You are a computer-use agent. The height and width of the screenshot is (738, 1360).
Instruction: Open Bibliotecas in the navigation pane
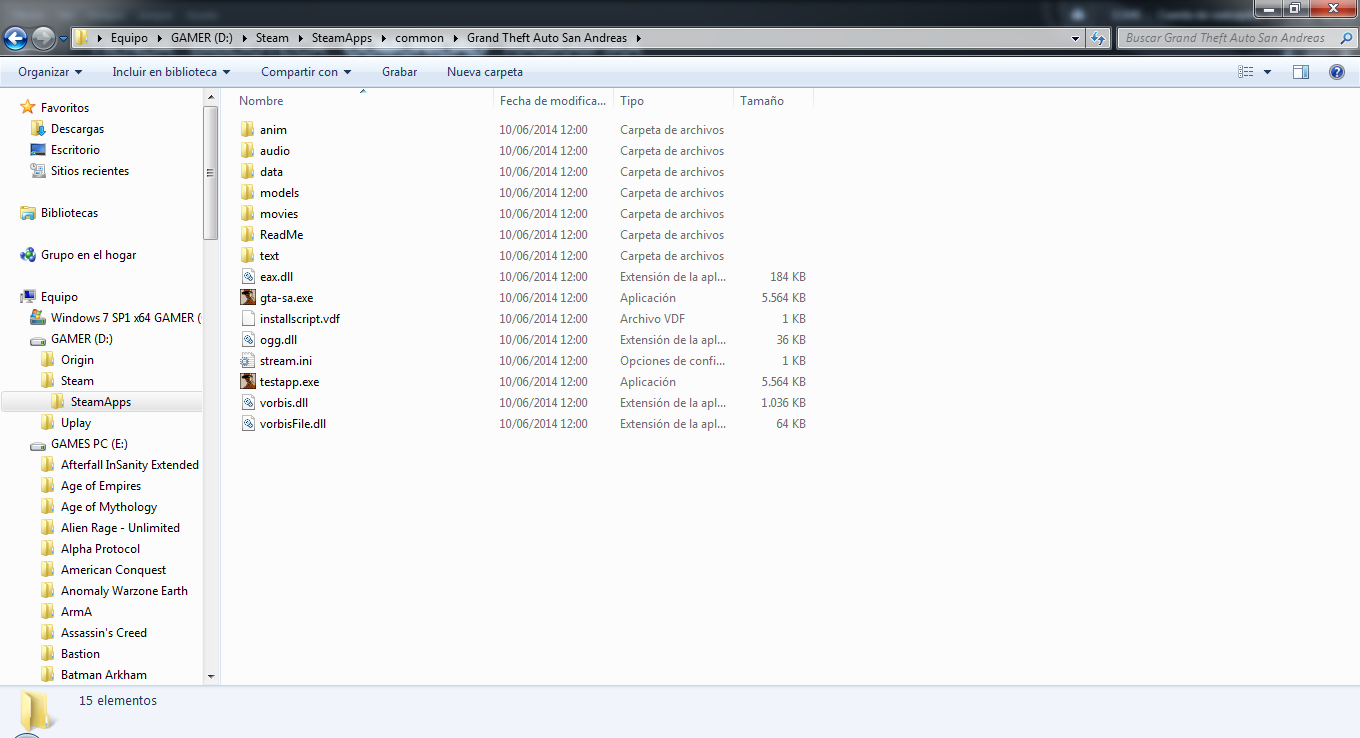(69, 213)
